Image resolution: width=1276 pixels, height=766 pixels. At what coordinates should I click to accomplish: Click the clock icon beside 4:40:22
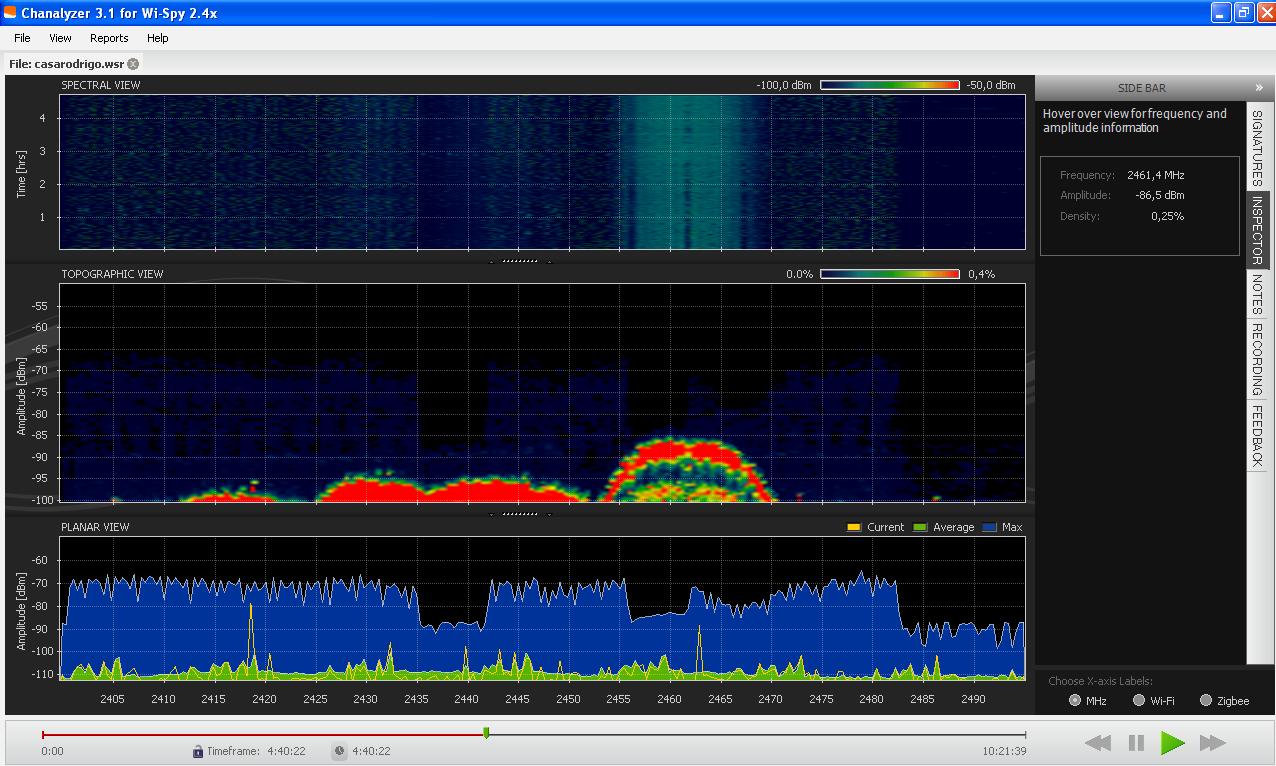339,751
